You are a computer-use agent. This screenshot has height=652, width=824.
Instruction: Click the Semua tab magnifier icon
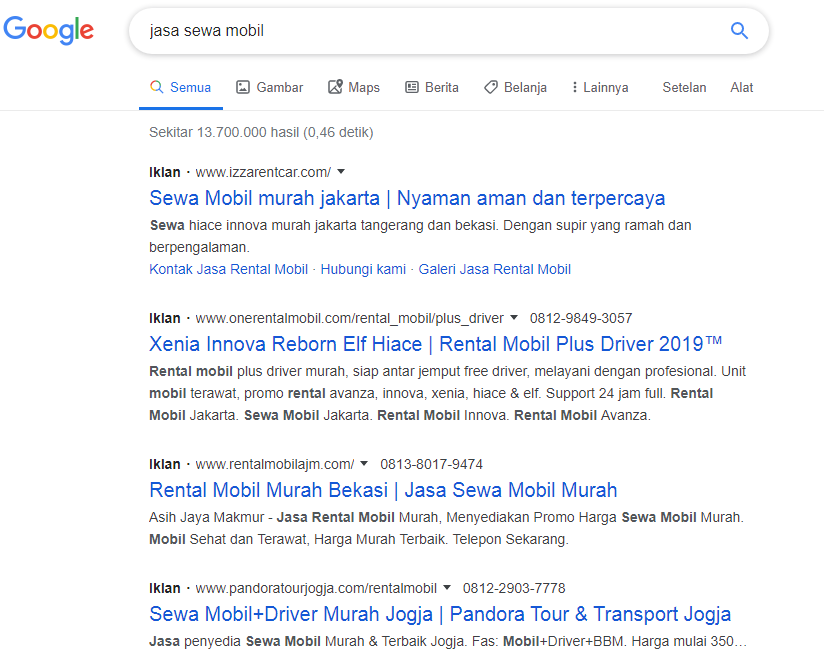coord(157,87)
